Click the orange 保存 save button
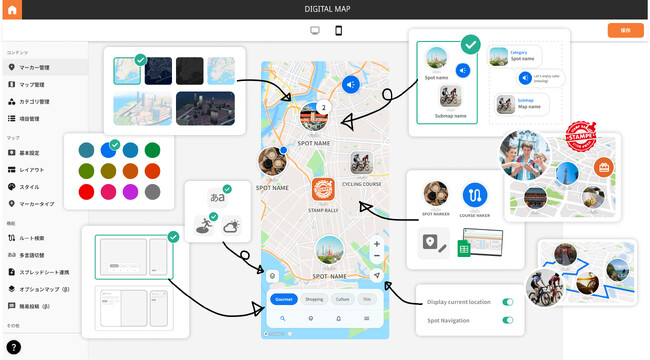Image resolution: width=650 pixels, height=360 pixels. pyautogui.click(x=626, y=30)
